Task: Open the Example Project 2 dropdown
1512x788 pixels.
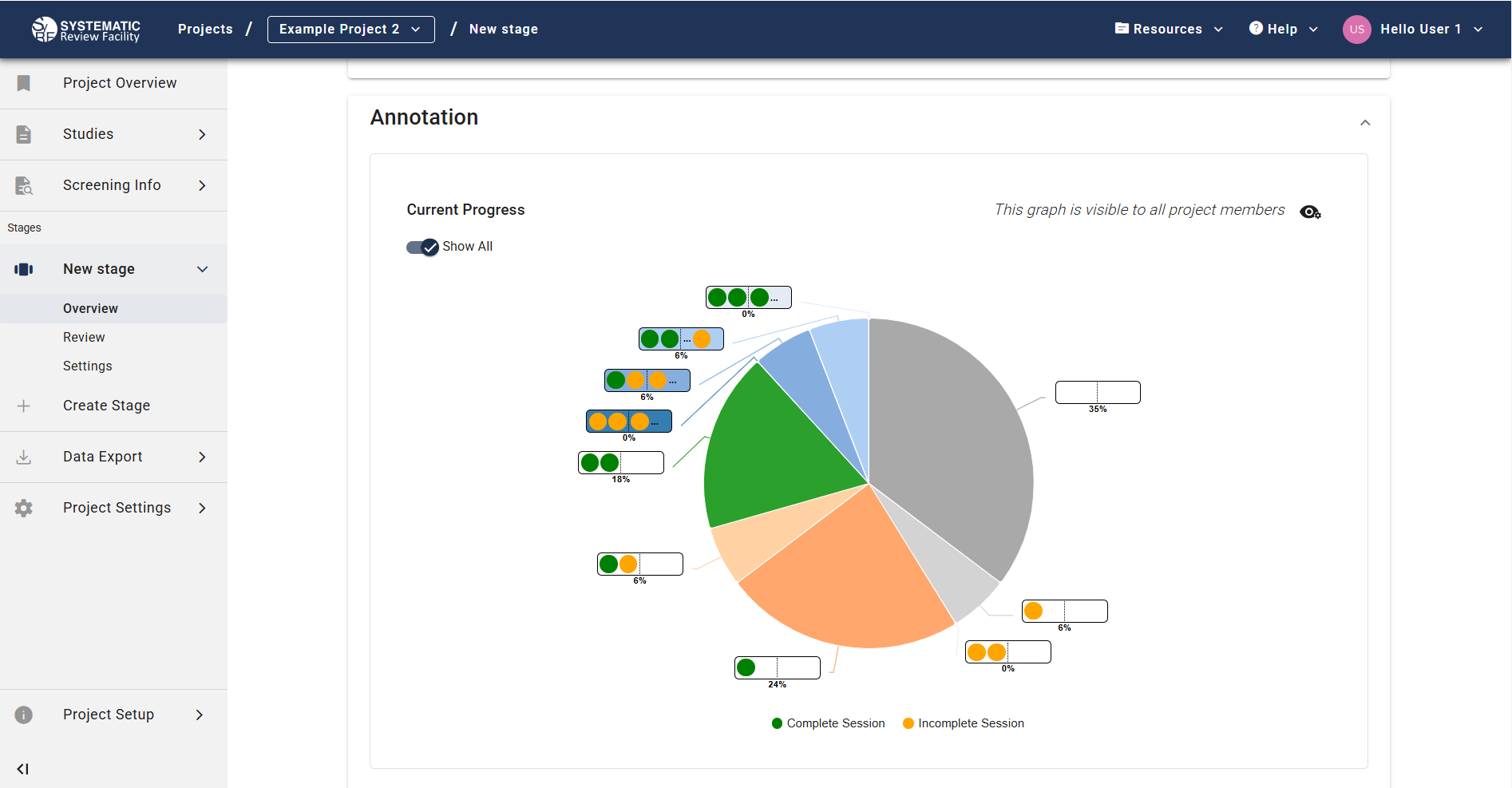Action: (x=350, y=29)
